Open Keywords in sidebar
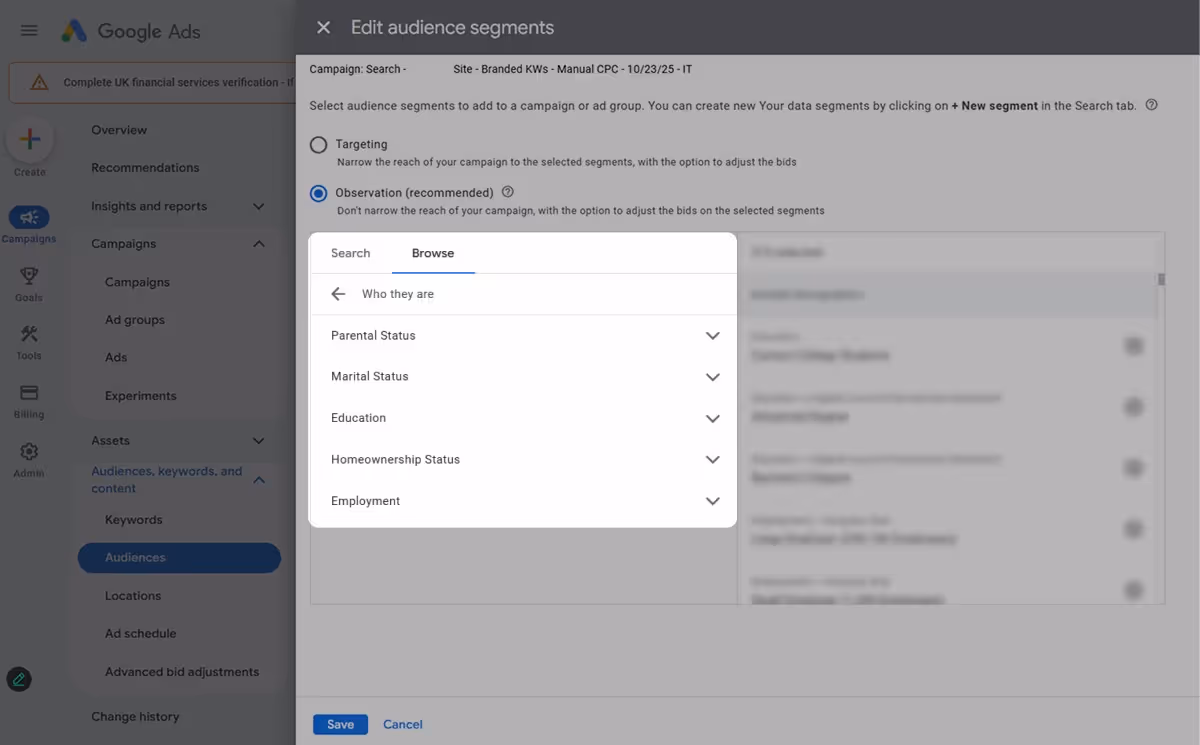 click(133, 520)
